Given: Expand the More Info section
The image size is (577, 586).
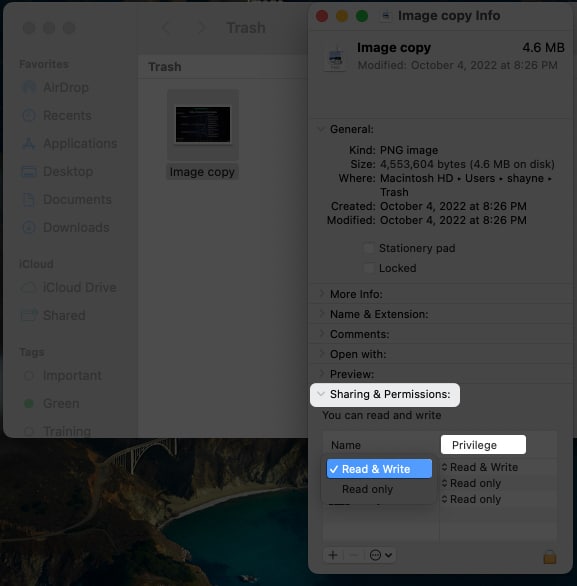Looking at the screenshot, I should (321, 294).
